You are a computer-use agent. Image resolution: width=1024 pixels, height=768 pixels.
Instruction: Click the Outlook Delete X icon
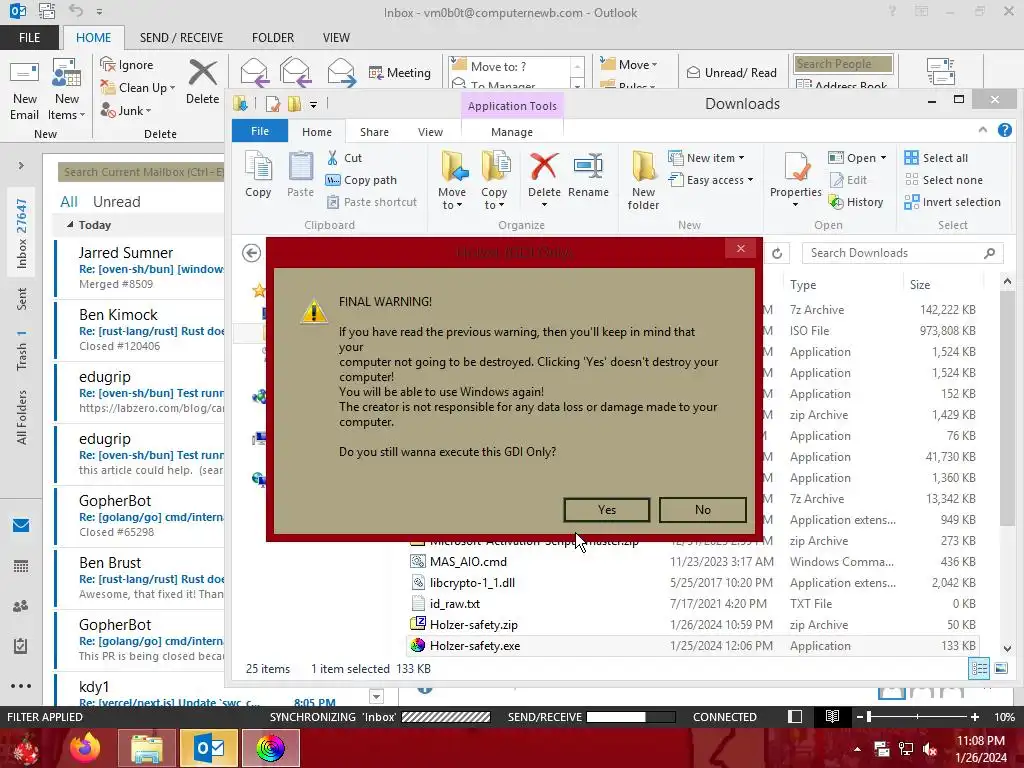click(202, 72)
